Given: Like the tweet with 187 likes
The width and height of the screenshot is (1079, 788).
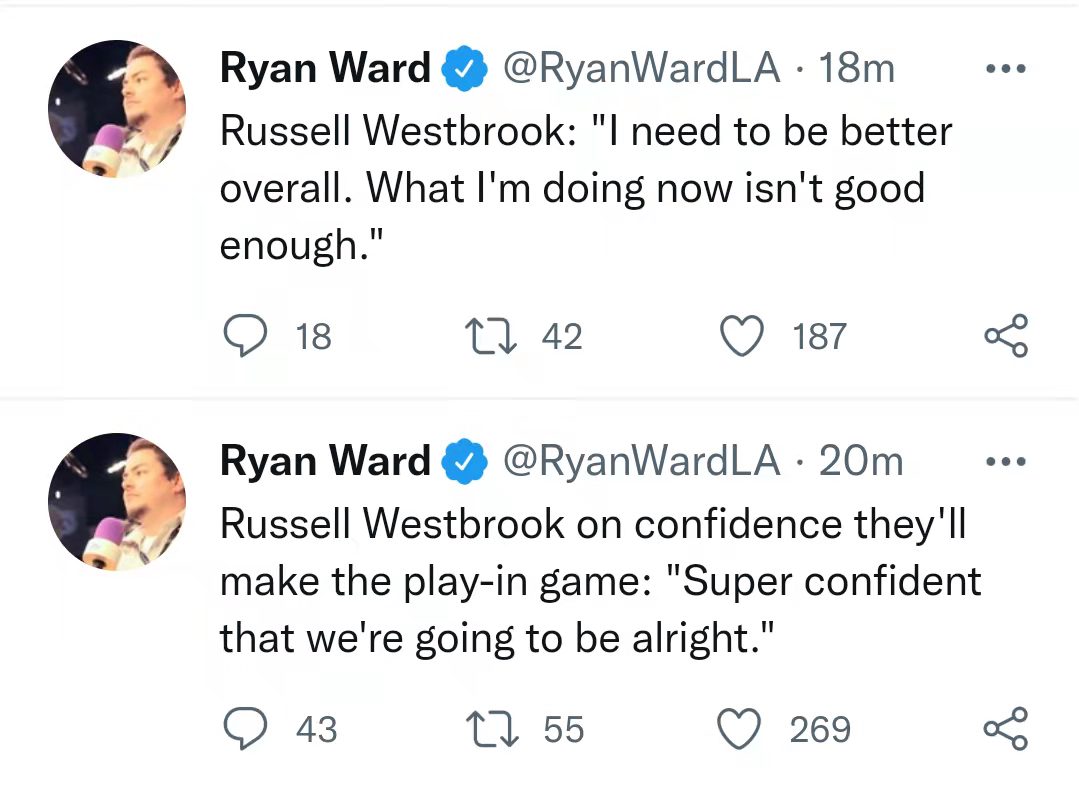Looking at the screenshot, I should click(x=742, y=336).
